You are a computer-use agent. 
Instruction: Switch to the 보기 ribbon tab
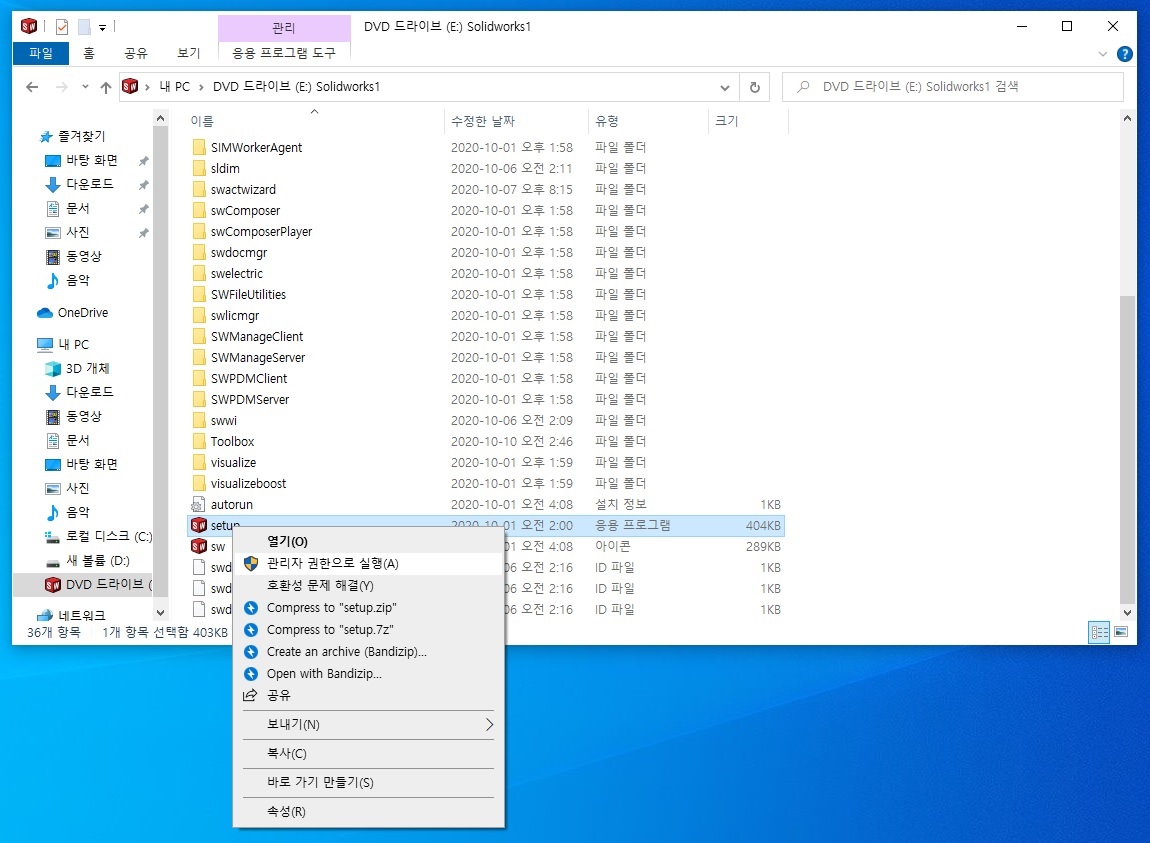188,53
